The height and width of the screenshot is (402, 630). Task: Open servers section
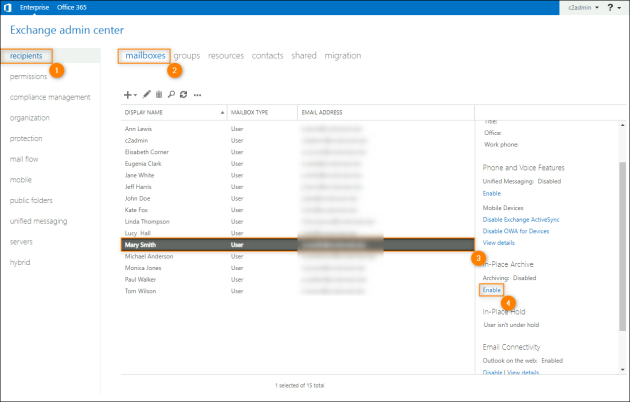tap(21, 242)
